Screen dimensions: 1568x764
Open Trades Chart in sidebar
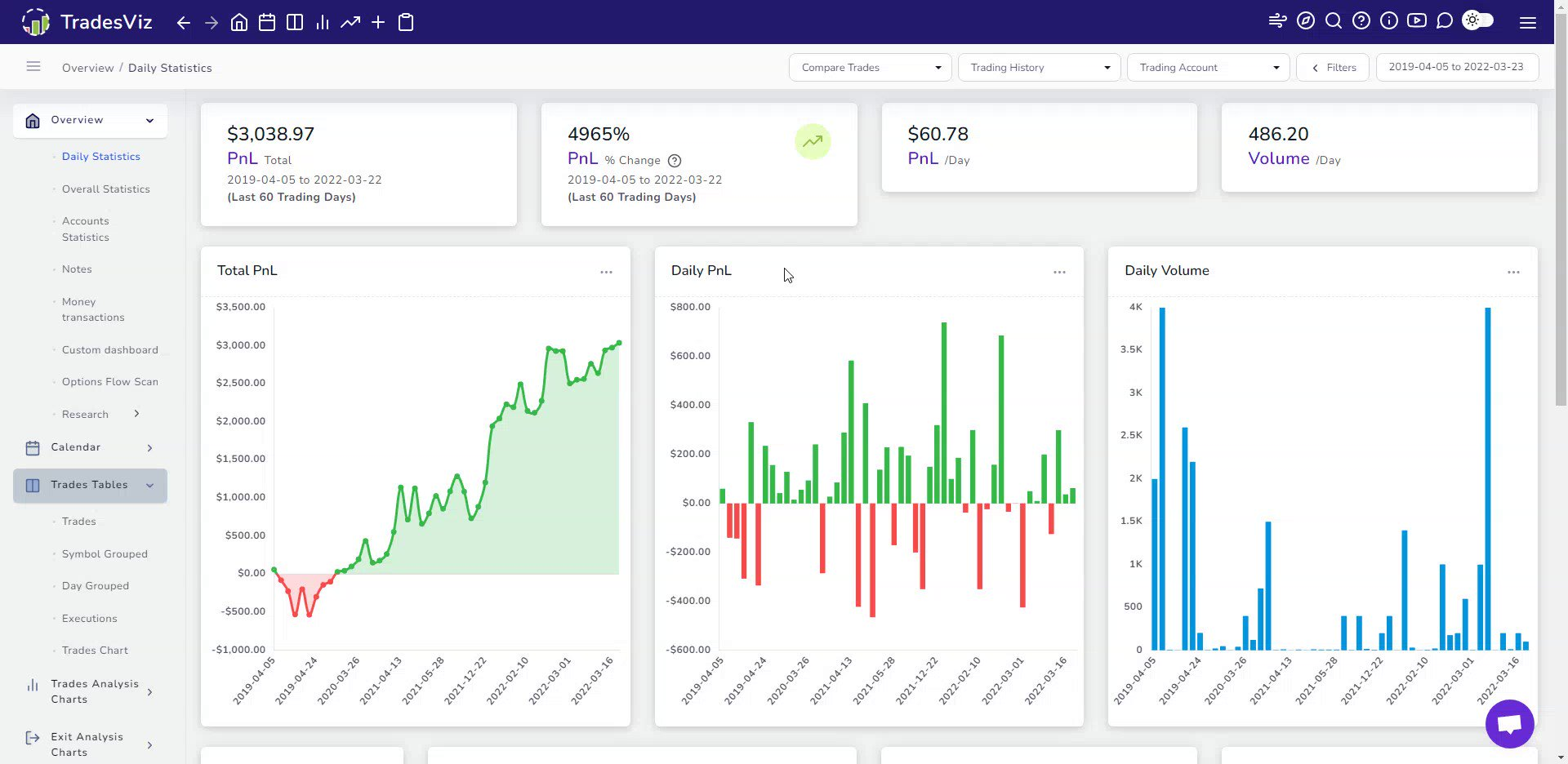point(95,651)
